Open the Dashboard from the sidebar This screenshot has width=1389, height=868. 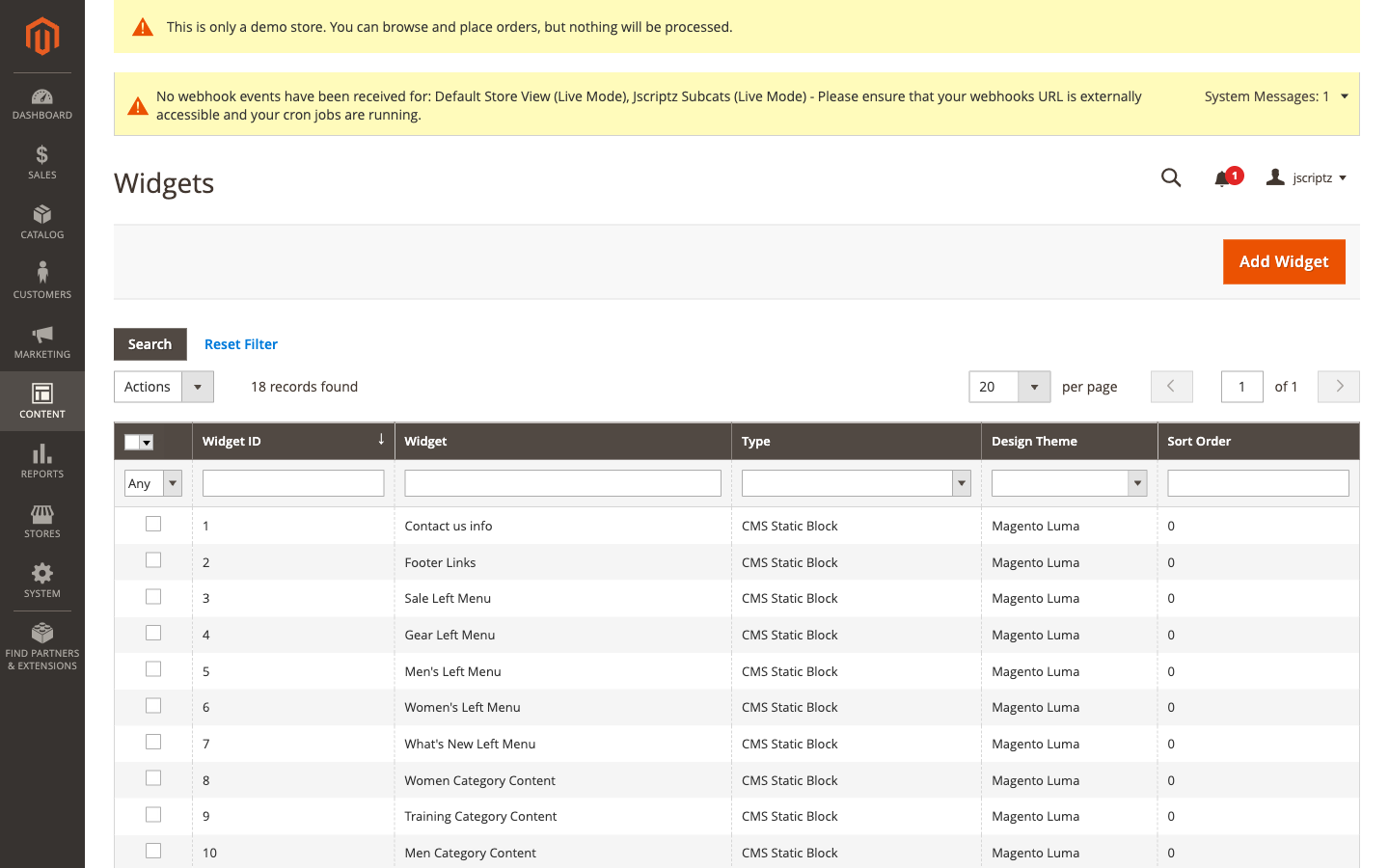(x=41, y=102)
